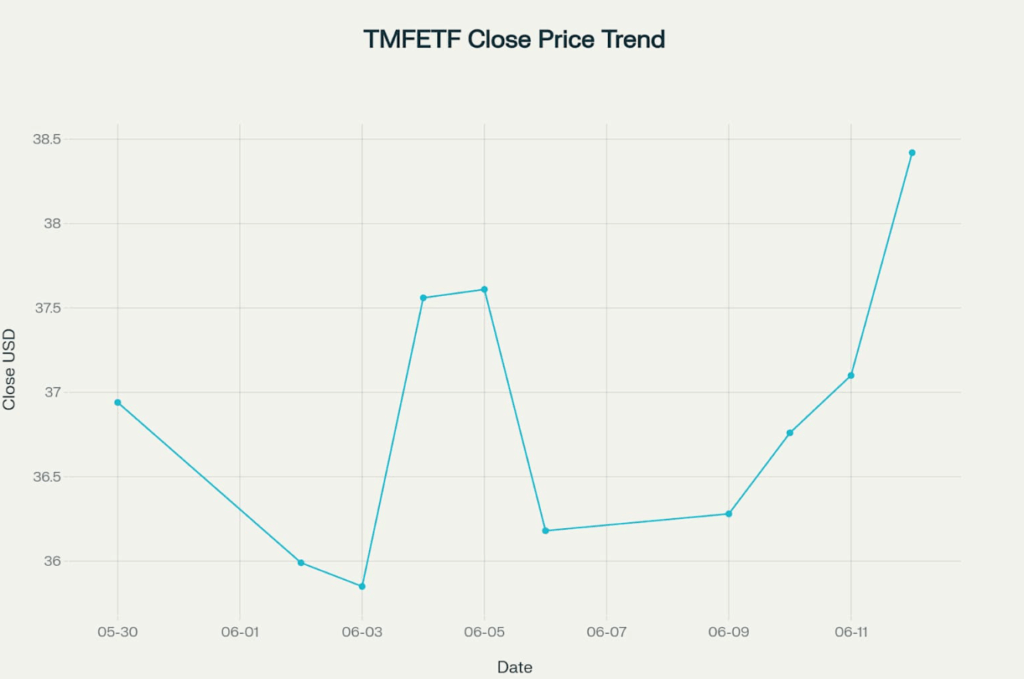
Task: Click the Date x-axis title
Action: 514,667
